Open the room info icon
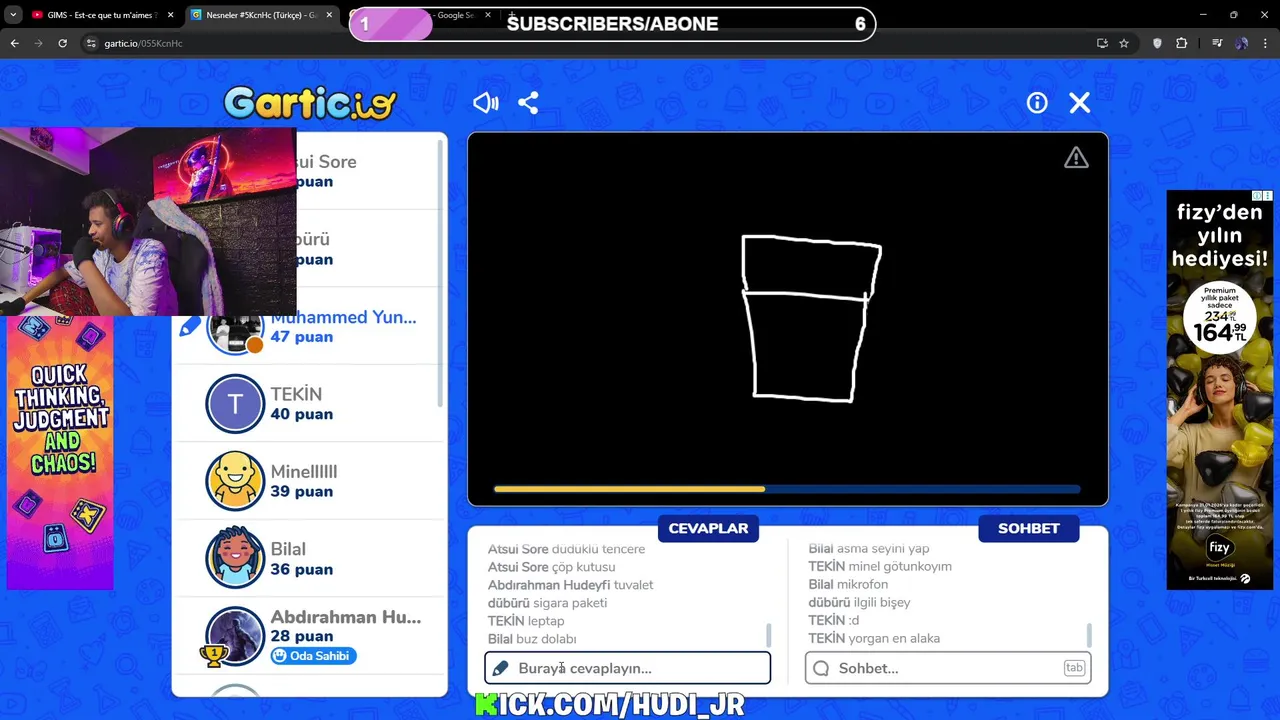Screen dimensions: 1280x720 (x=1037, y=103)
